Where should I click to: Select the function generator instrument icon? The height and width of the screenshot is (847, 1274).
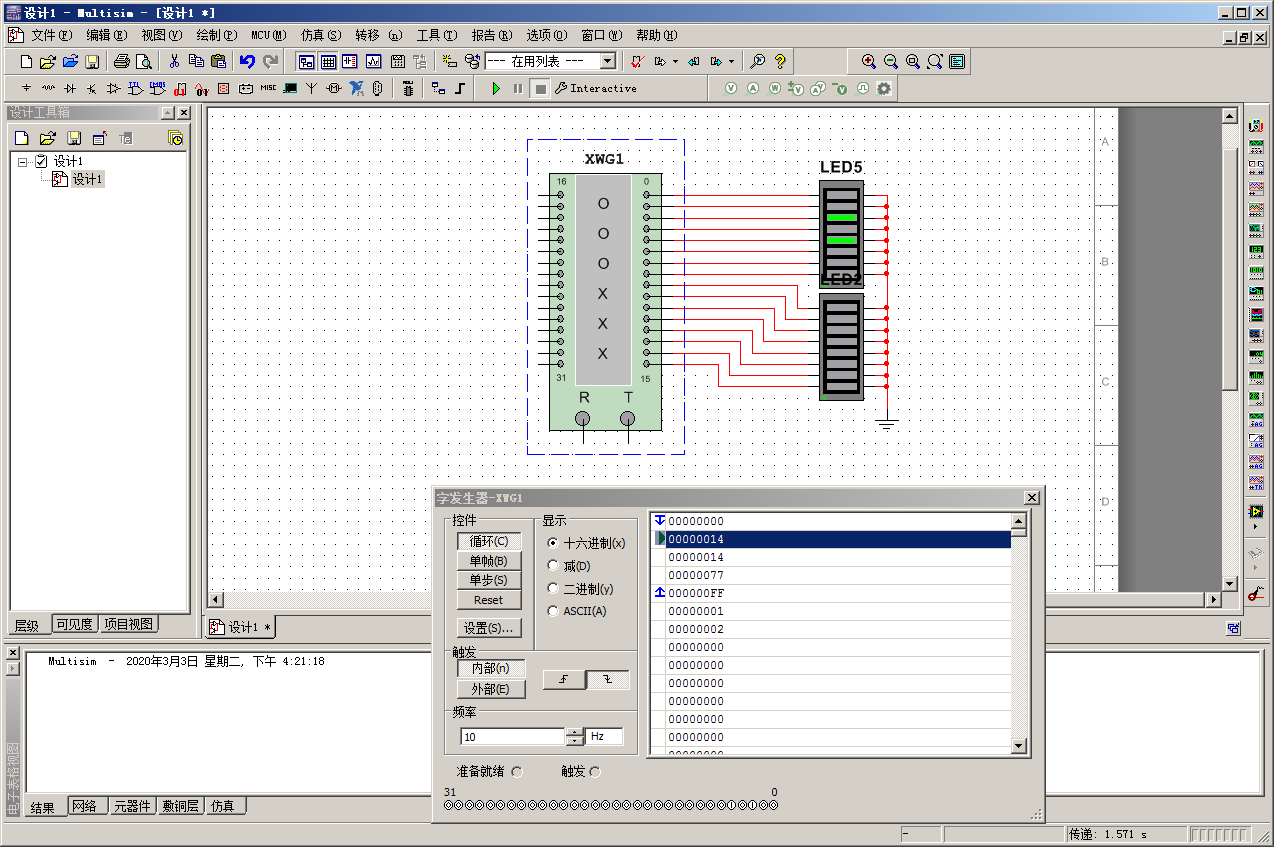[x=1256, y=144]
